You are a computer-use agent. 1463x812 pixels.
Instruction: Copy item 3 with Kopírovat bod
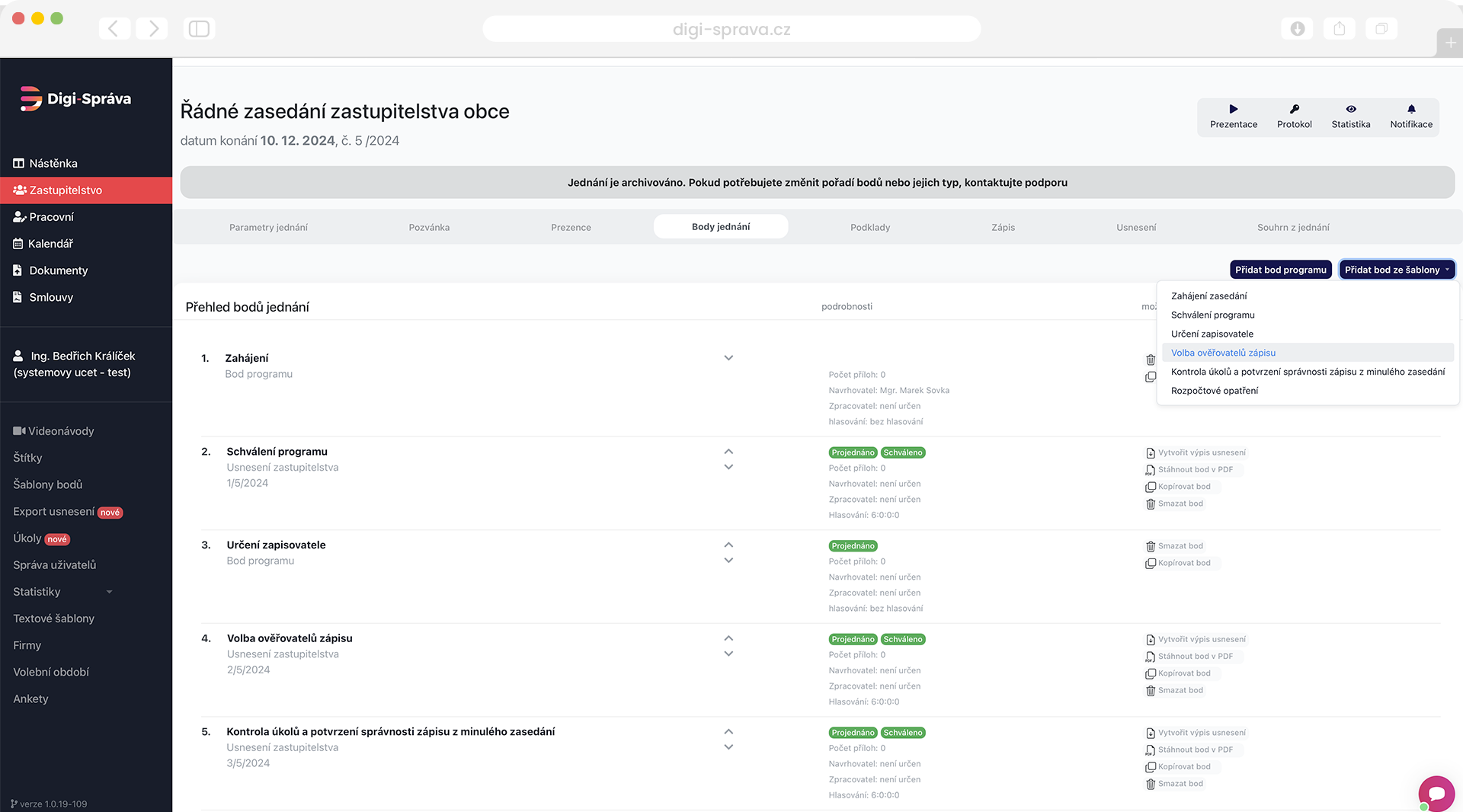point(1183,564)
